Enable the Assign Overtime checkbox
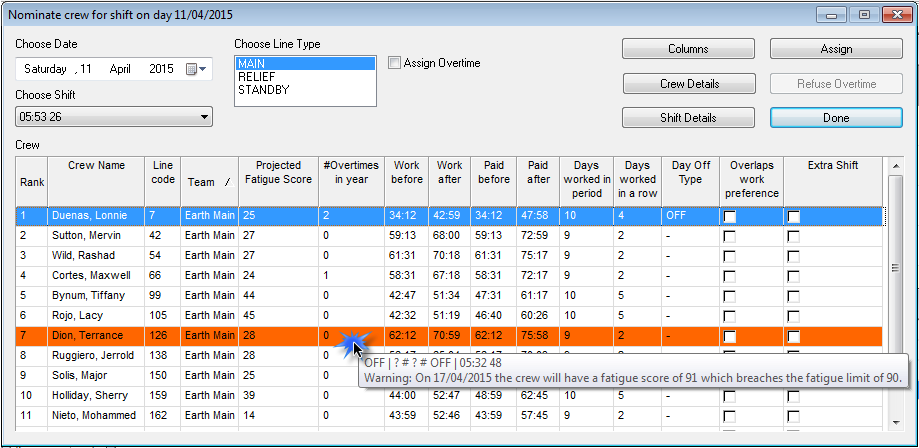This screenshot has height=448, width=919. [394, 63]
